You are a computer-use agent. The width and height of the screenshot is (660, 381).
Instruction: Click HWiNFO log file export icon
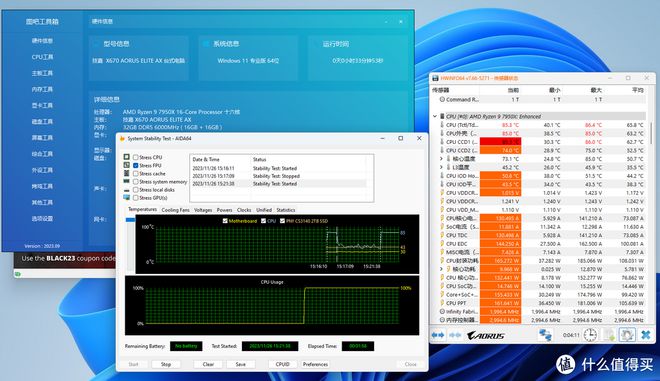[609, 335]
